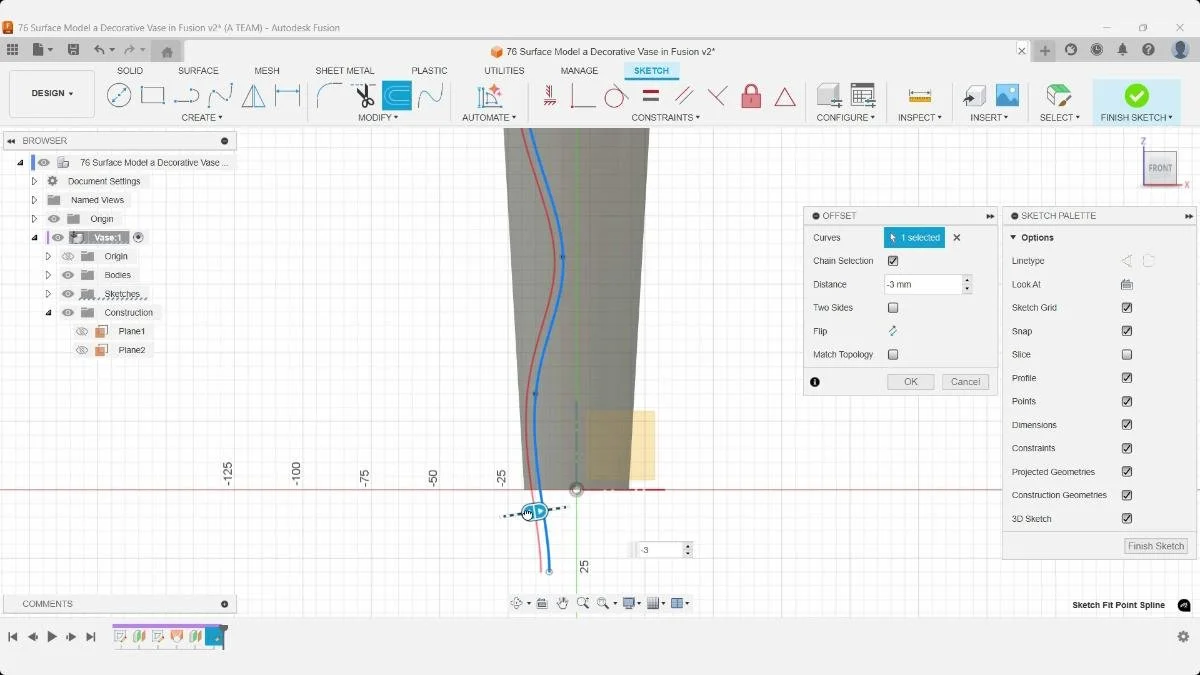Expand the Sketches folder node
The width and height of the screenshot is (1200, 675).
48,294
